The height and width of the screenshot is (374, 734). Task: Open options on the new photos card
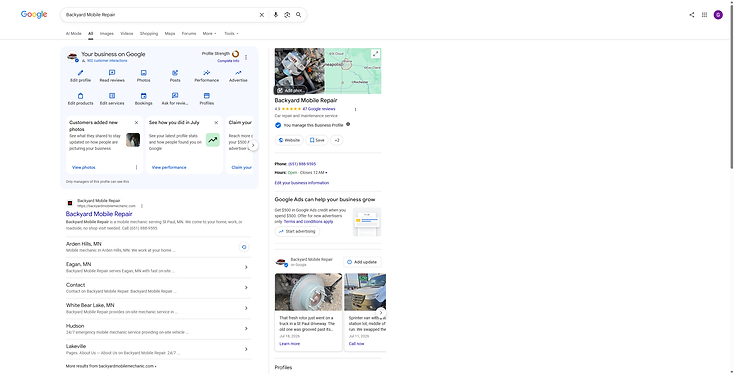click(x=137, y=168)
